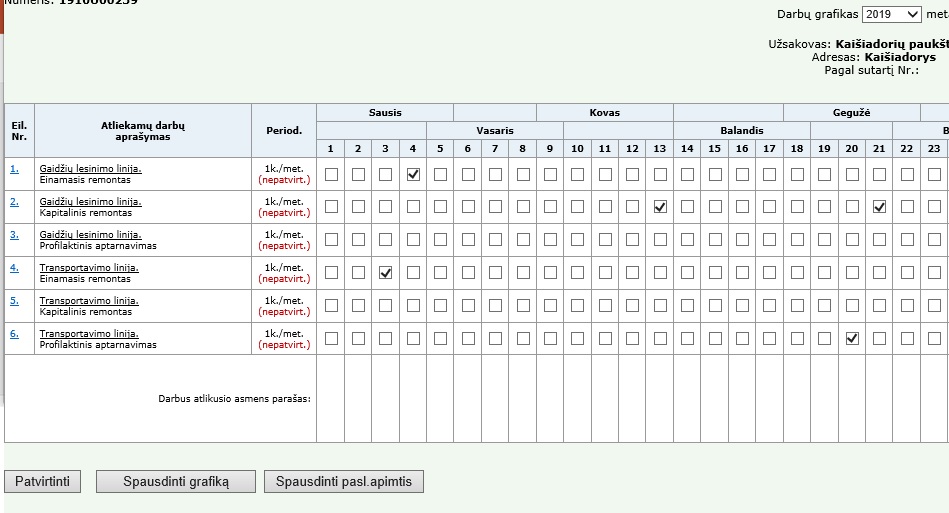Check week 12 checkbox in row 1

[x=632, y=174]
